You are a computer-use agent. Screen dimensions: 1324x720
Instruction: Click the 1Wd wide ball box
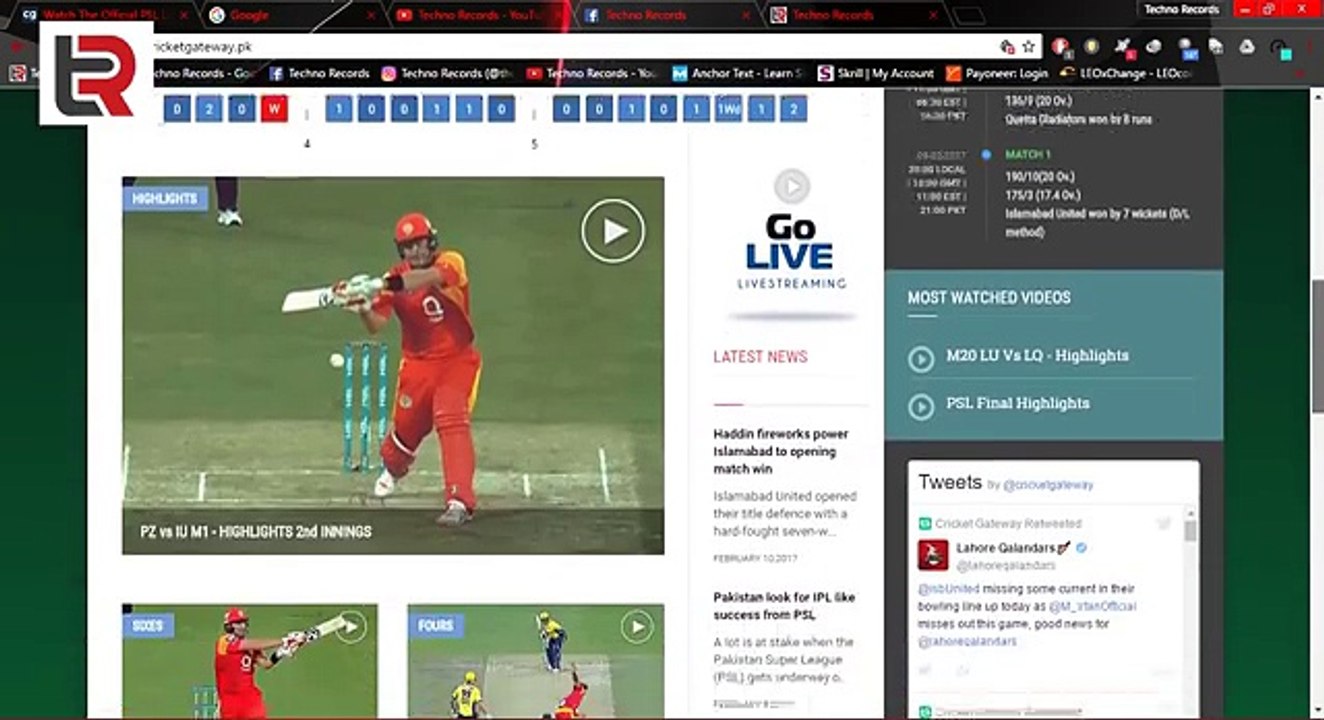tap(728, 108)
